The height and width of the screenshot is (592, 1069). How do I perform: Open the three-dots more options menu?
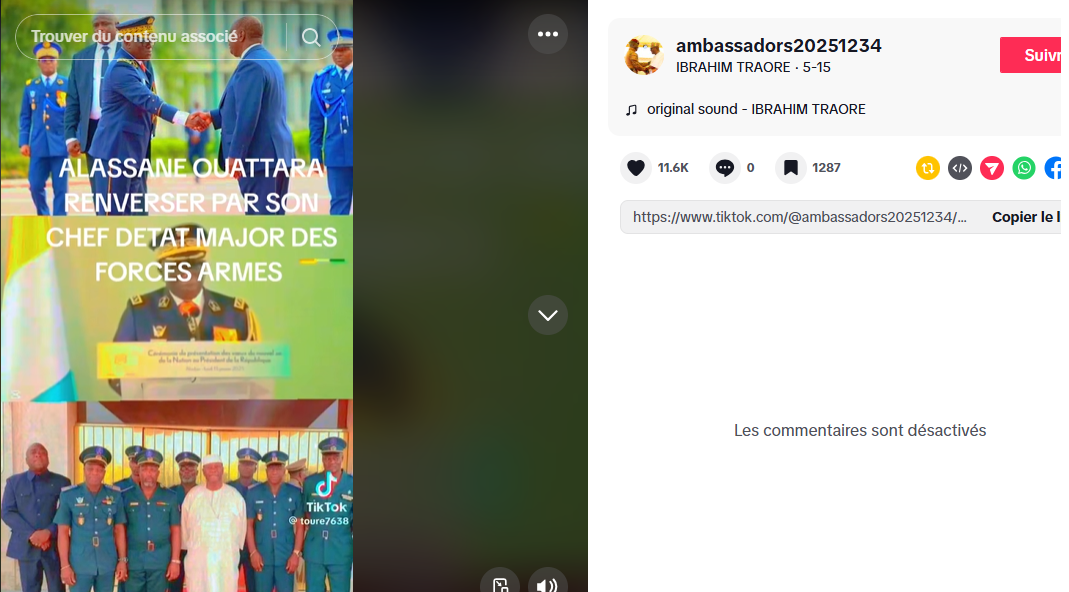pos(547,34)
